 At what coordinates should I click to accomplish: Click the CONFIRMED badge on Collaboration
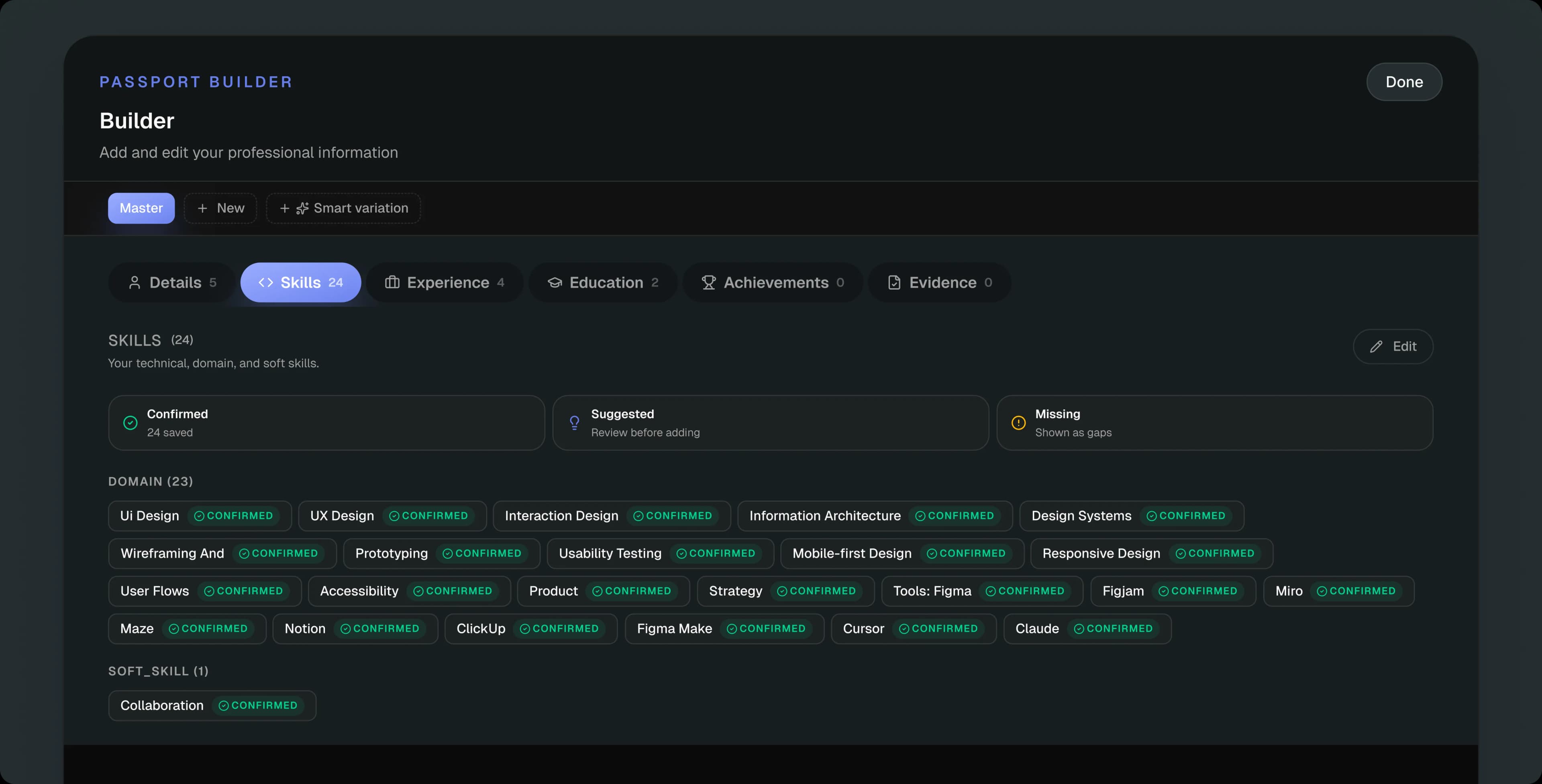(258, 706)
